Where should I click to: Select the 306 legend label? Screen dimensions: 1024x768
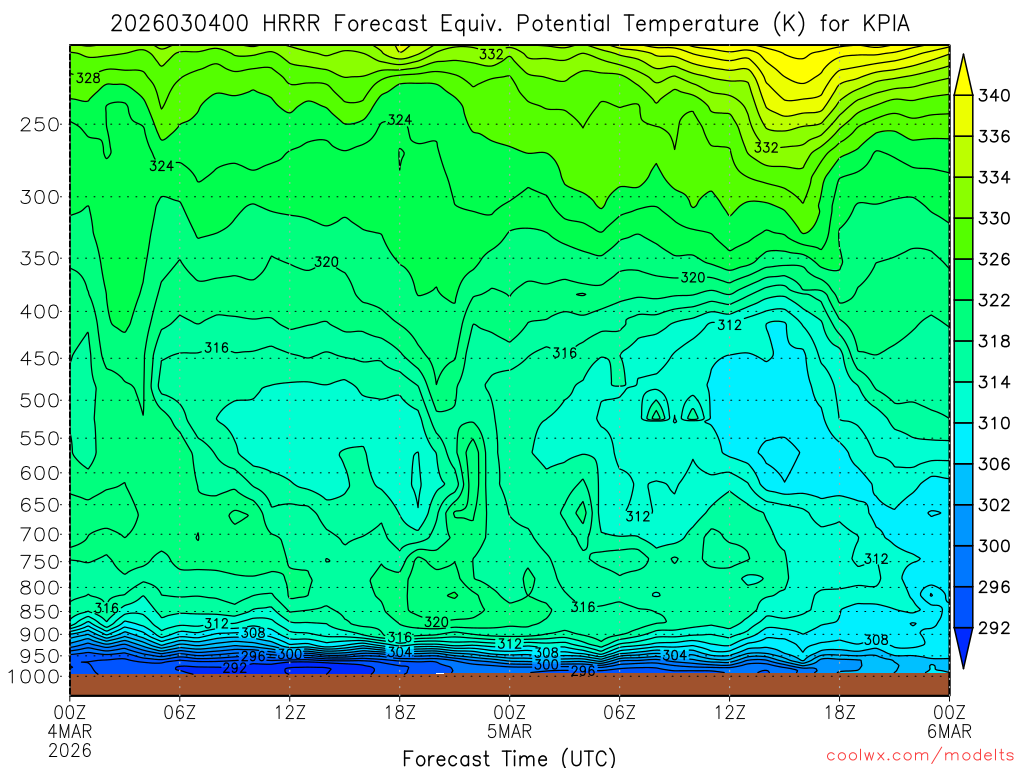[x=993, y=464]
